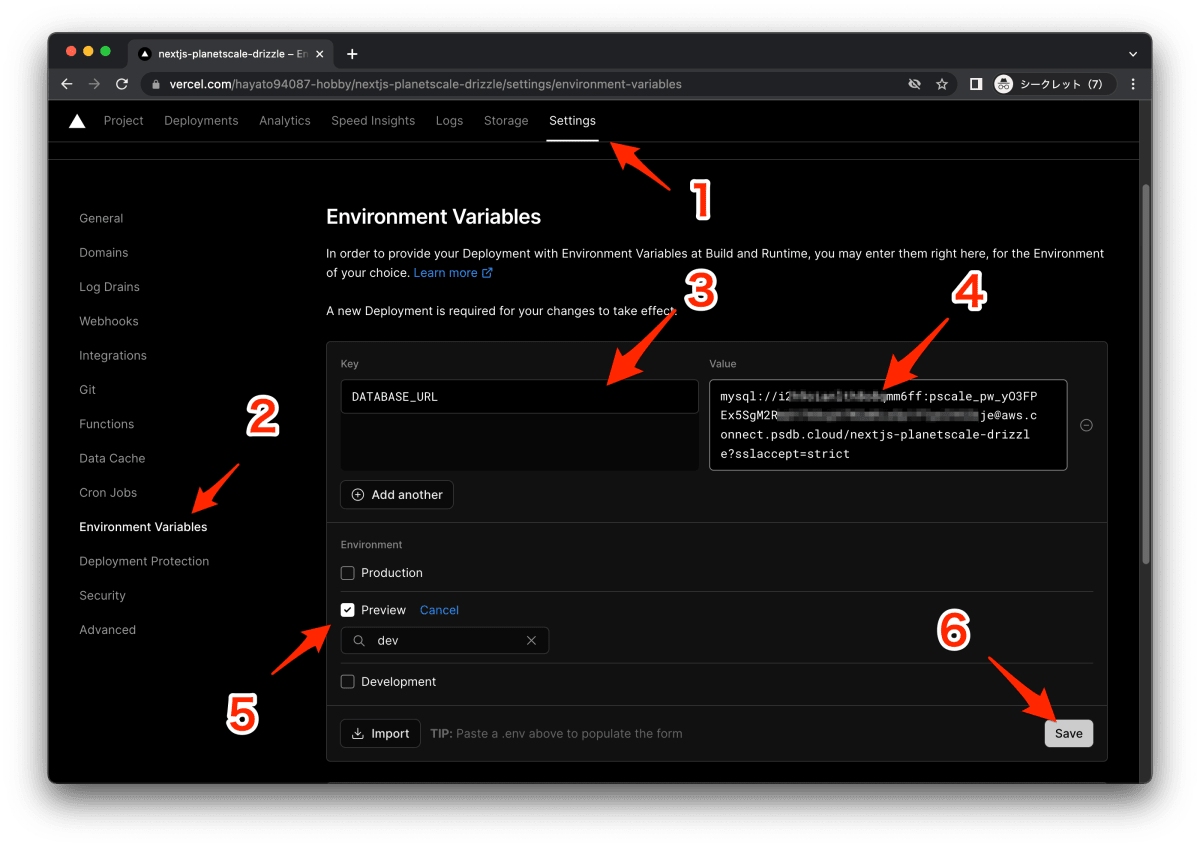The height and width of the screenshot is (847, 1200).
Task: Open Webhooks settings section
Action: coord(109,321)
